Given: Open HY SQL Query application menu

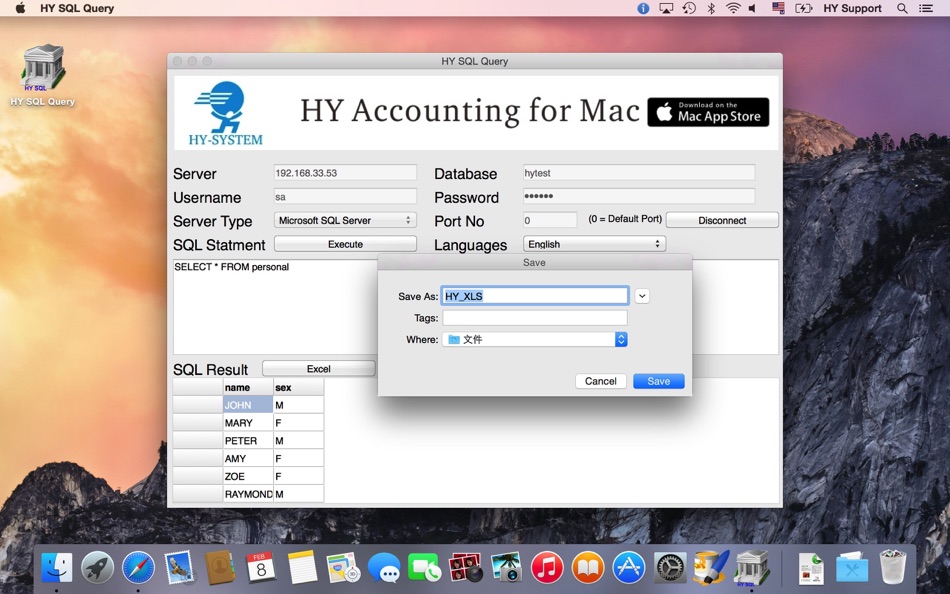Looking at the screenshot, I should coord(77,8).
